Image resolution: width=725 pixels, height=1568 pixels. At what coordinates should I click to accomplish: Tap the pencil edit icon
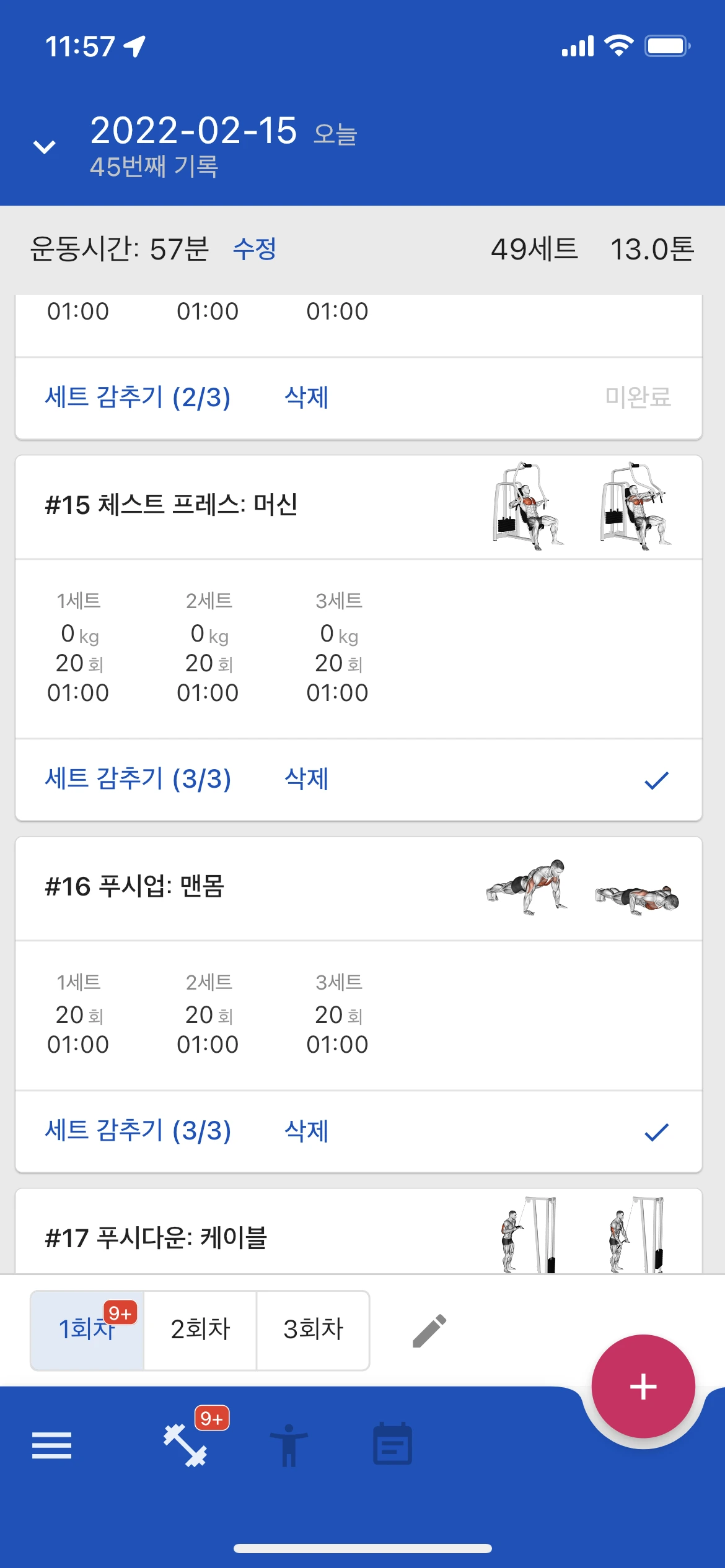point(429,1331)
